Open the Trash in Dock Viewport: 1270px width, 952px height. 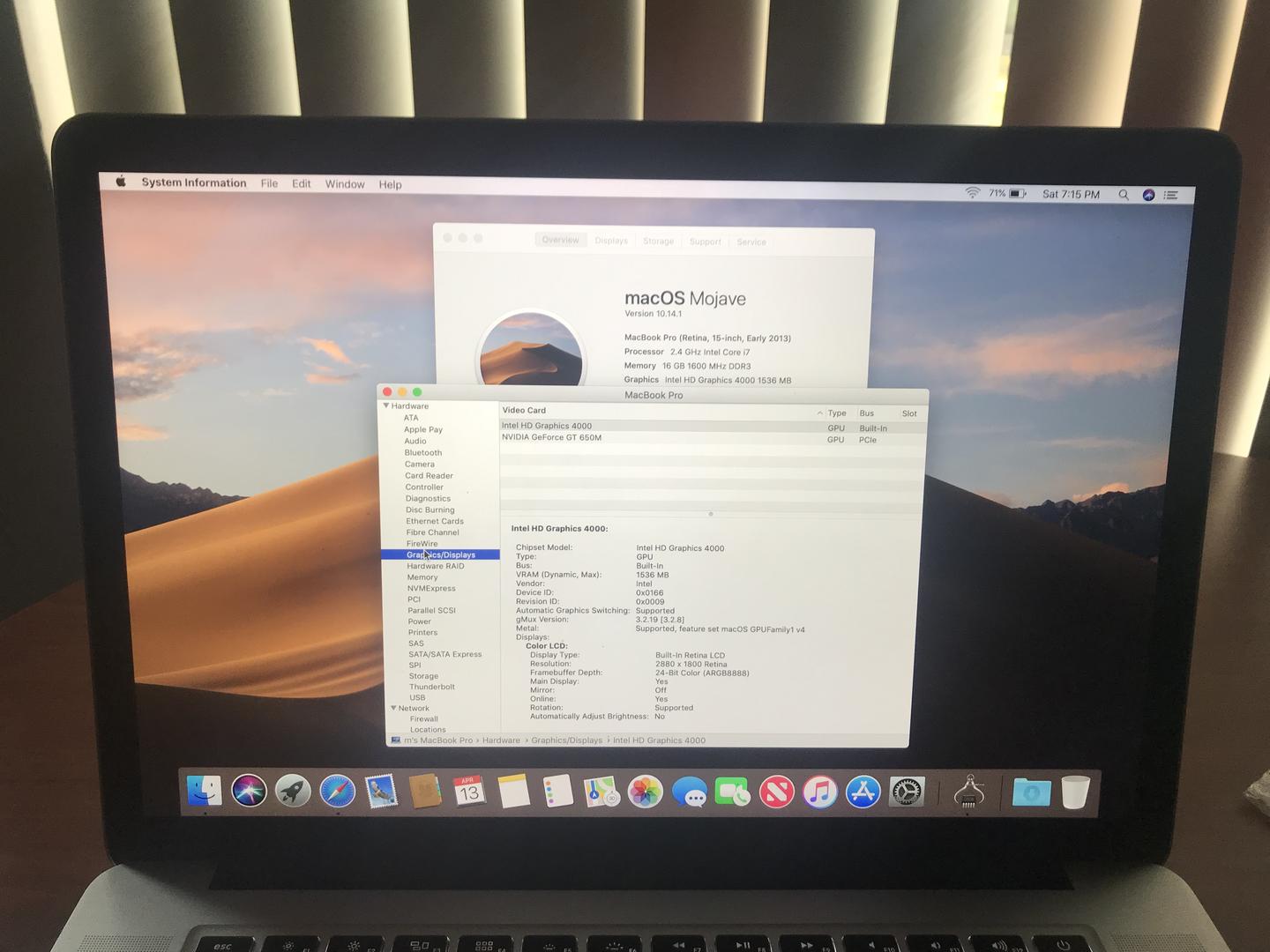[1075, 792]
